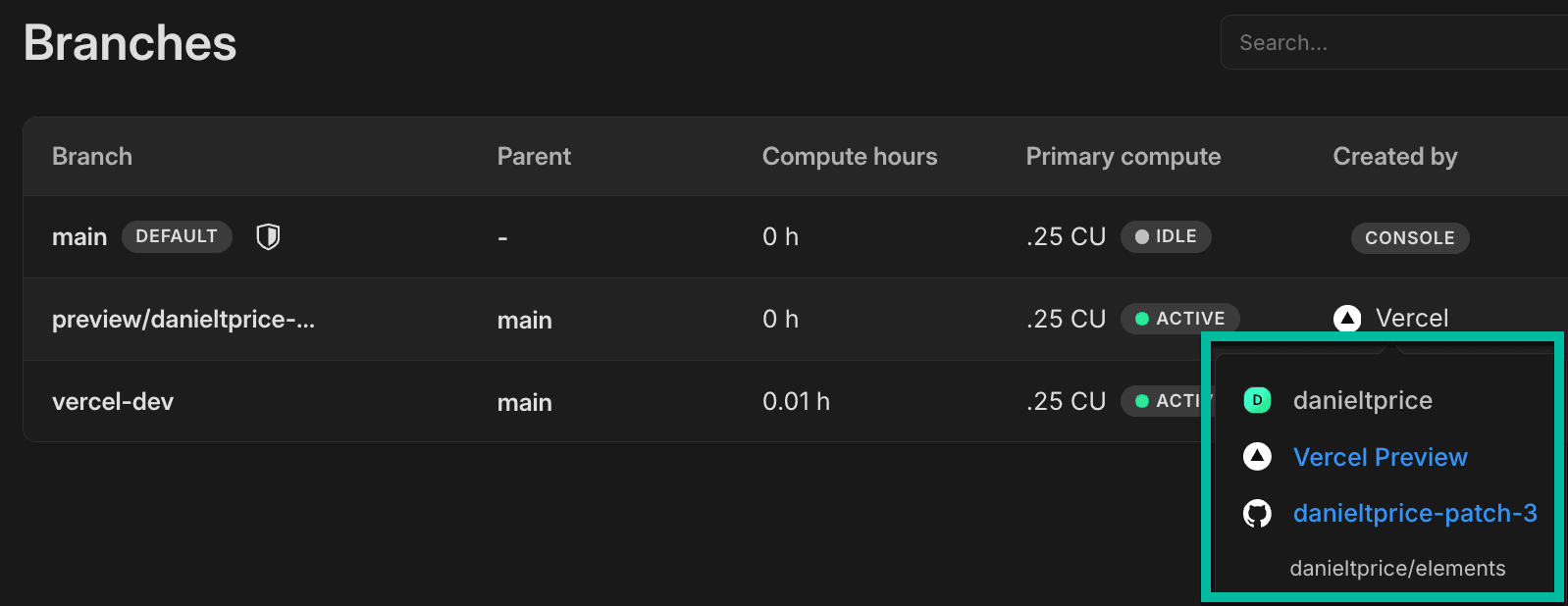Click Vercel icon beside Vercel Preview link
Image resolution: width=1568 pixels, height=606 pixels.
tap(1257, 457)
